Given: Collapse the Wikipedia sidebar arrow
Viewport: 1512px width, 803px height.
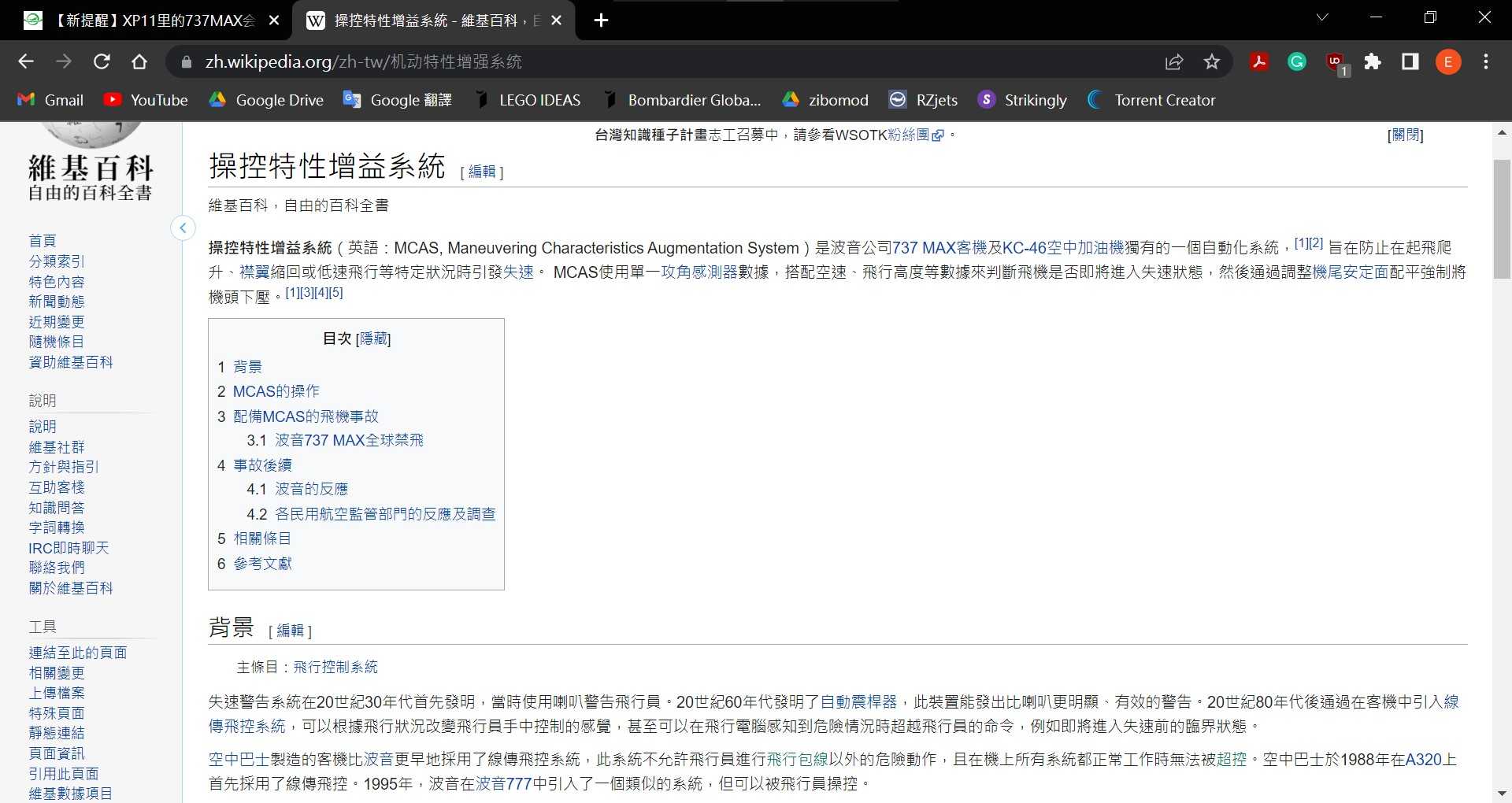Looking at the screenshot, I should tap(183, 228).
